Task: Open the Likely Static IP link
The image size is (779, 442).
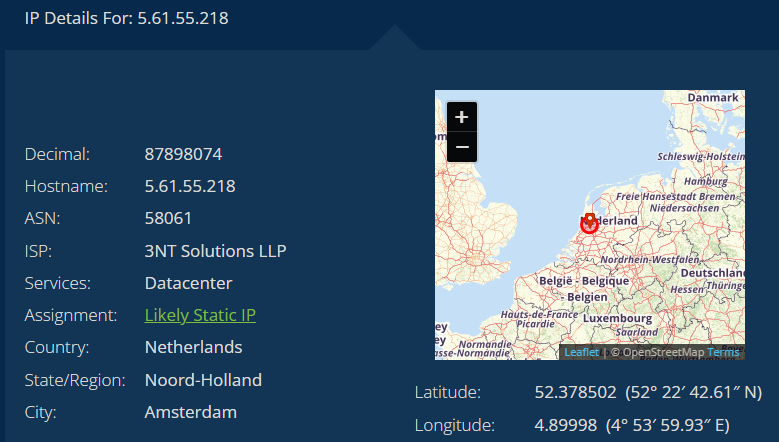Action: click(200, 315)
